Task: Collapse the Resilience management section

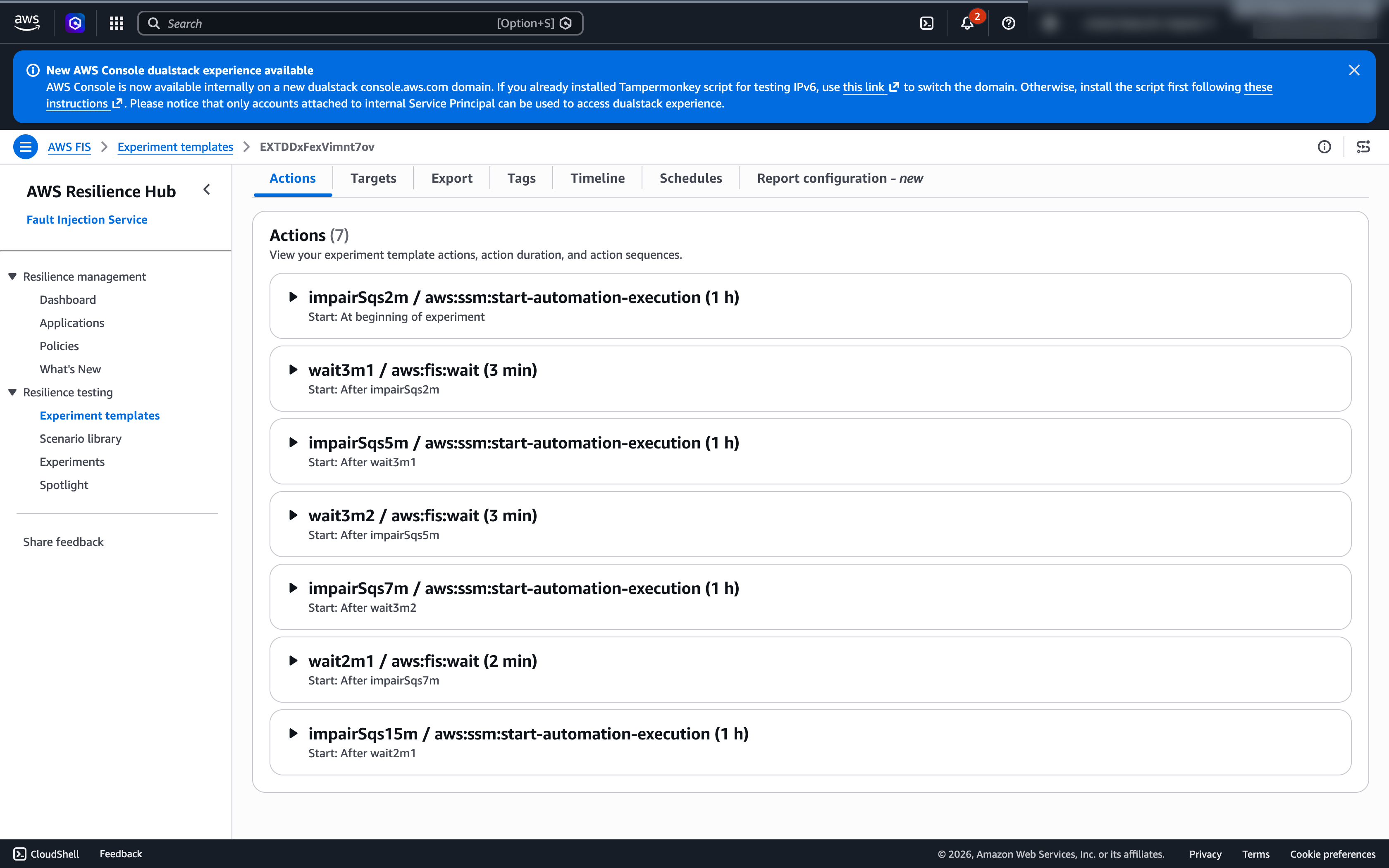Action: (x=13, y=277)
